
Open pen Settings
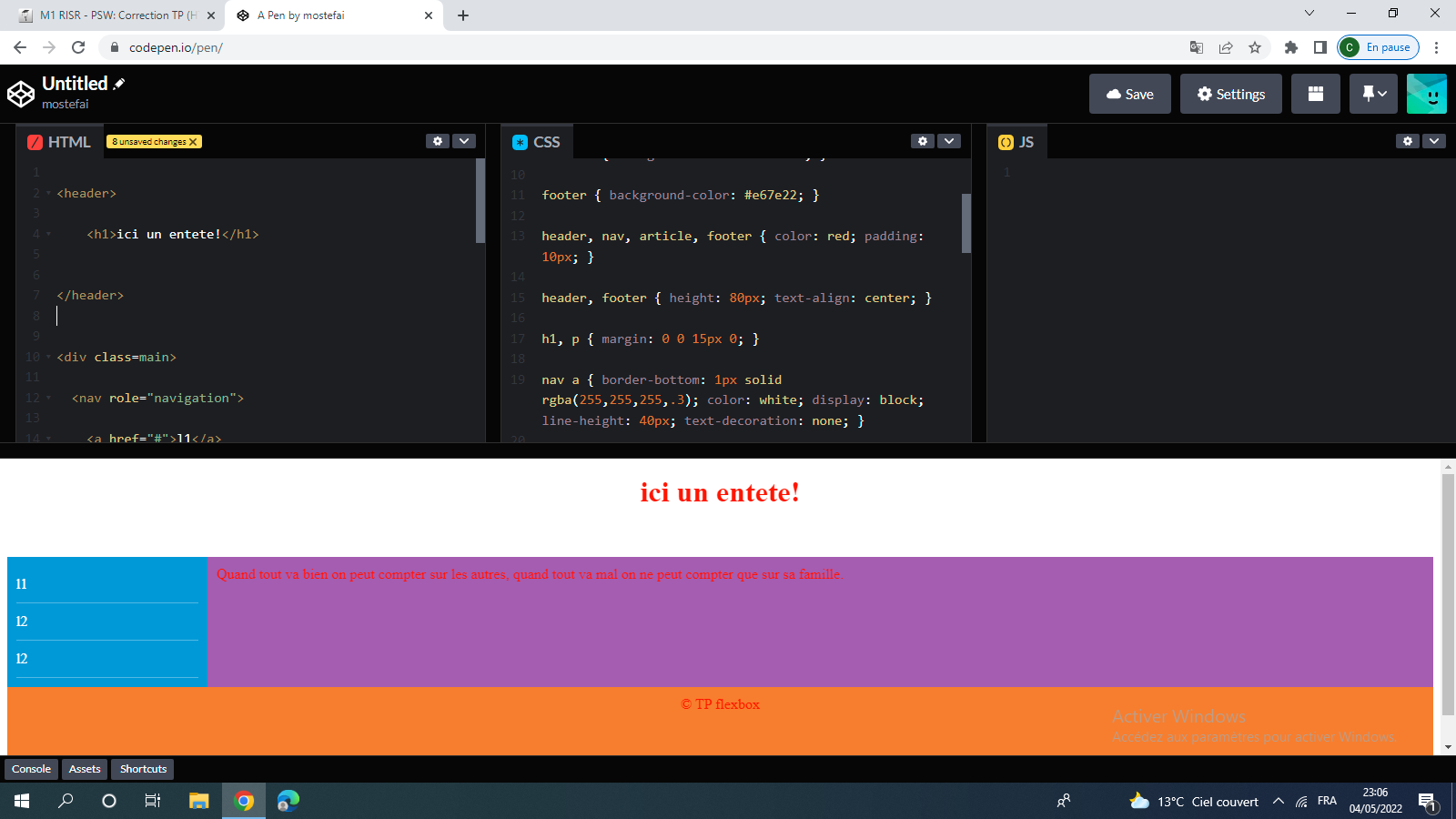pyautogui.click(x=1230, y=94)
